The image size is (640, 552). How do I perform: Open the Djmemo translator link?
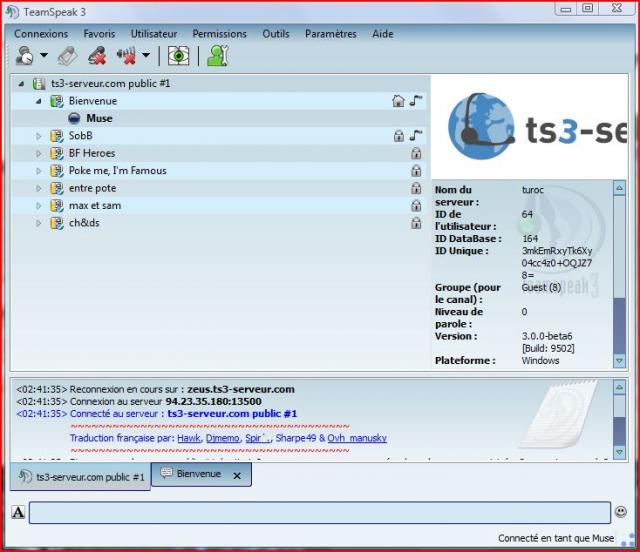pyautogui.click(x=222, y=438)
